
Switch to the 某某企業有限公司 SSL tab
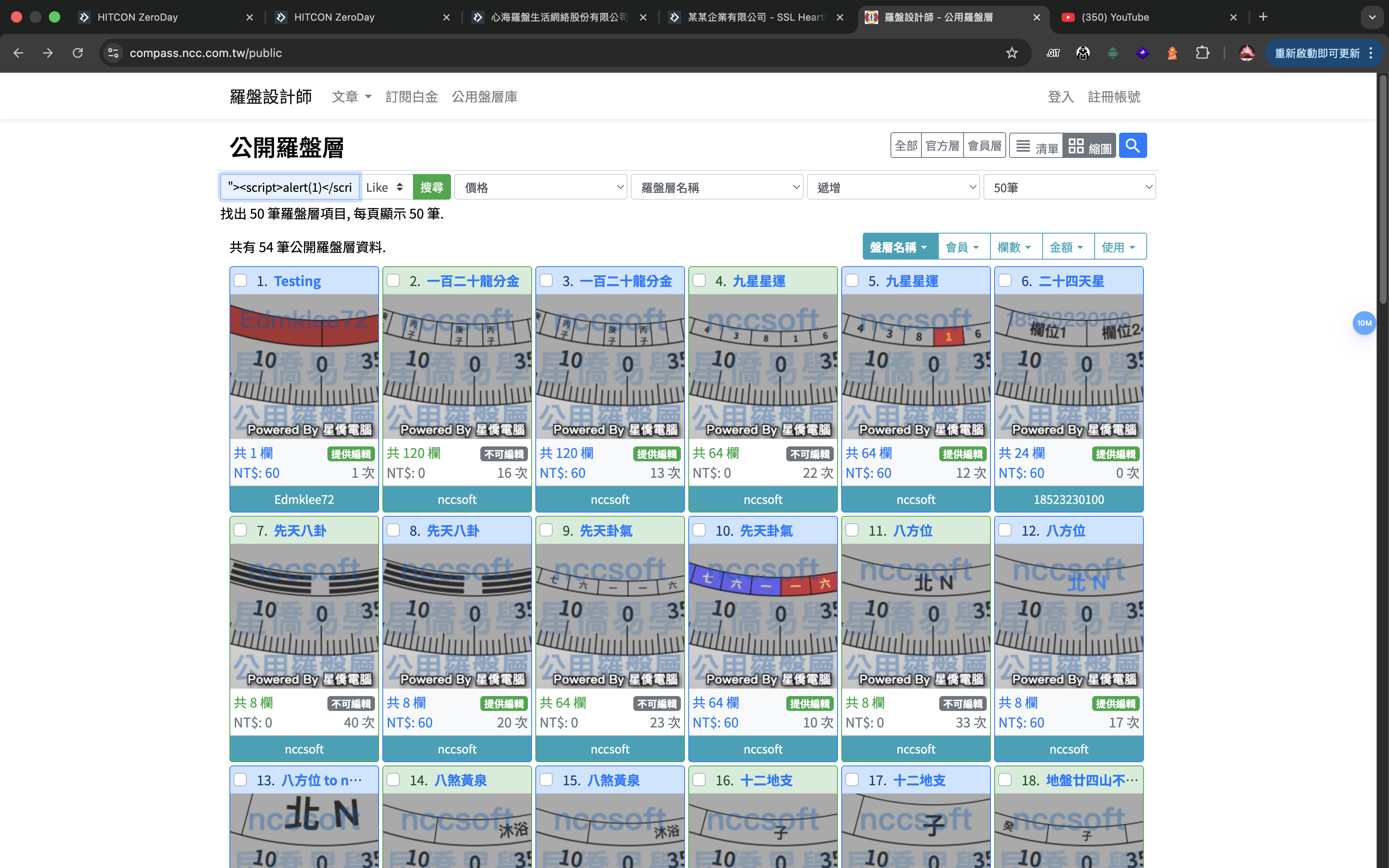point(757,17)
